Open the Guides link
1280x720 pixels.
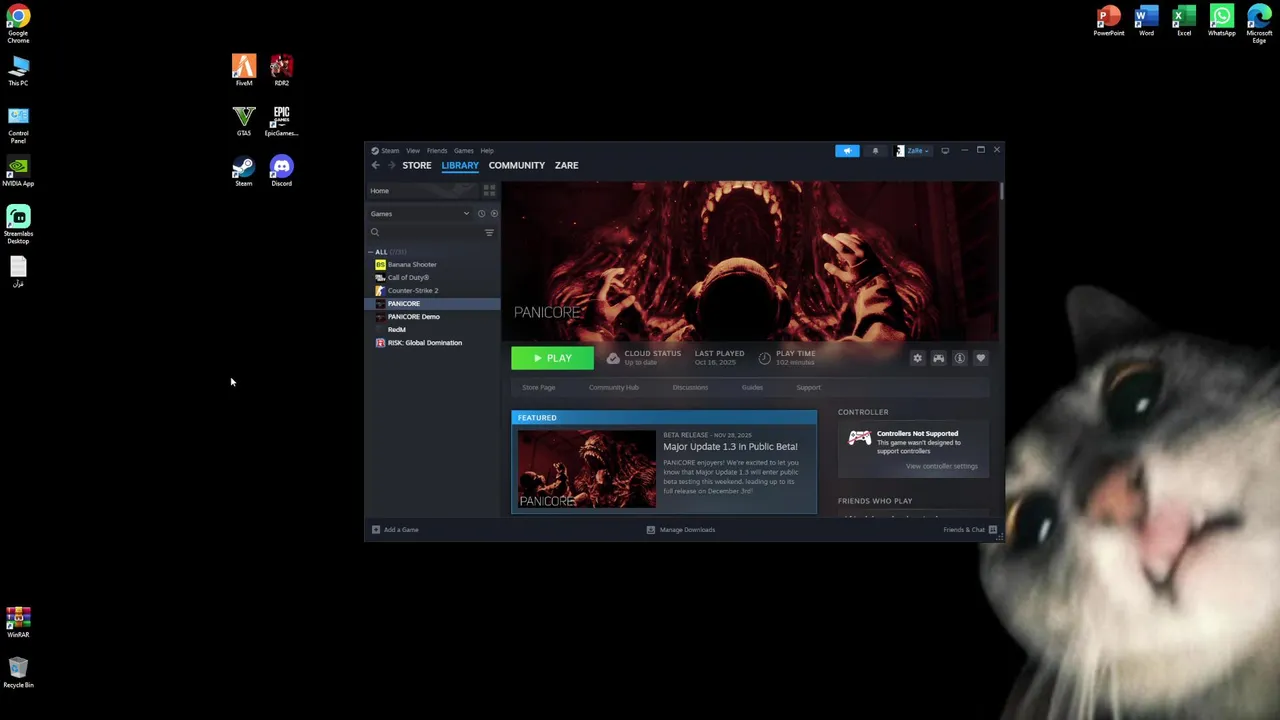point(752,388)
